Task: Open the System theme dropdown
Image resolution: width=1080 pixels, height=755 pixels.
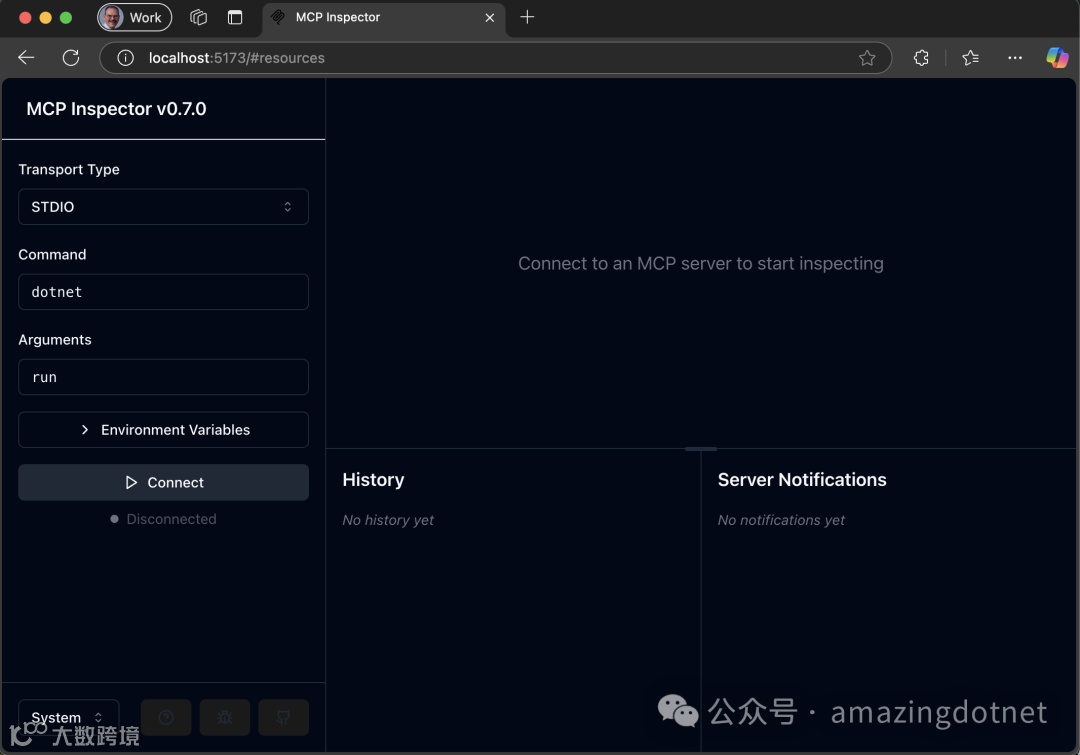Action: [x=68, y=717]
